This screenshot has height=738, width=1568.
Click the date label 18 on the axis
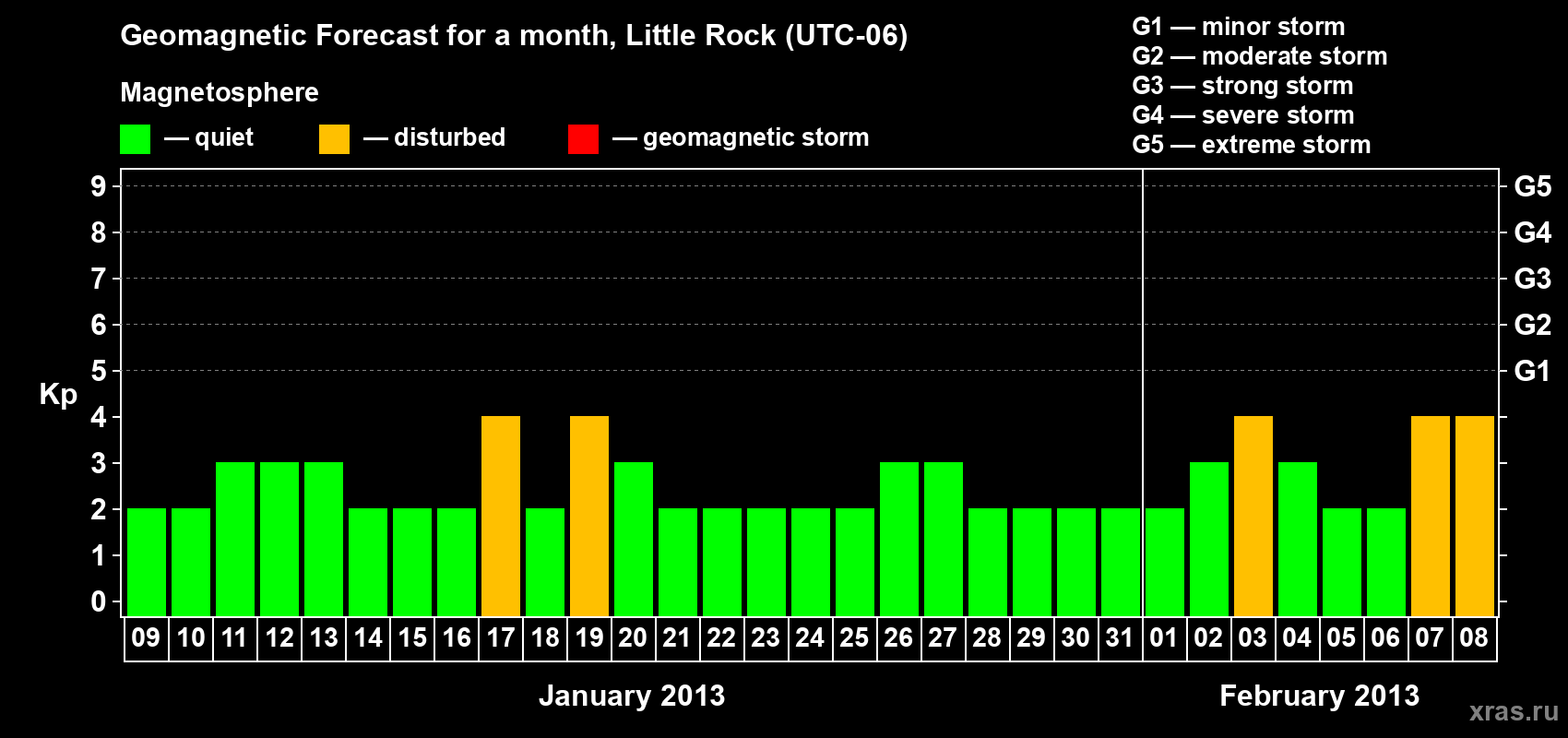545,638
